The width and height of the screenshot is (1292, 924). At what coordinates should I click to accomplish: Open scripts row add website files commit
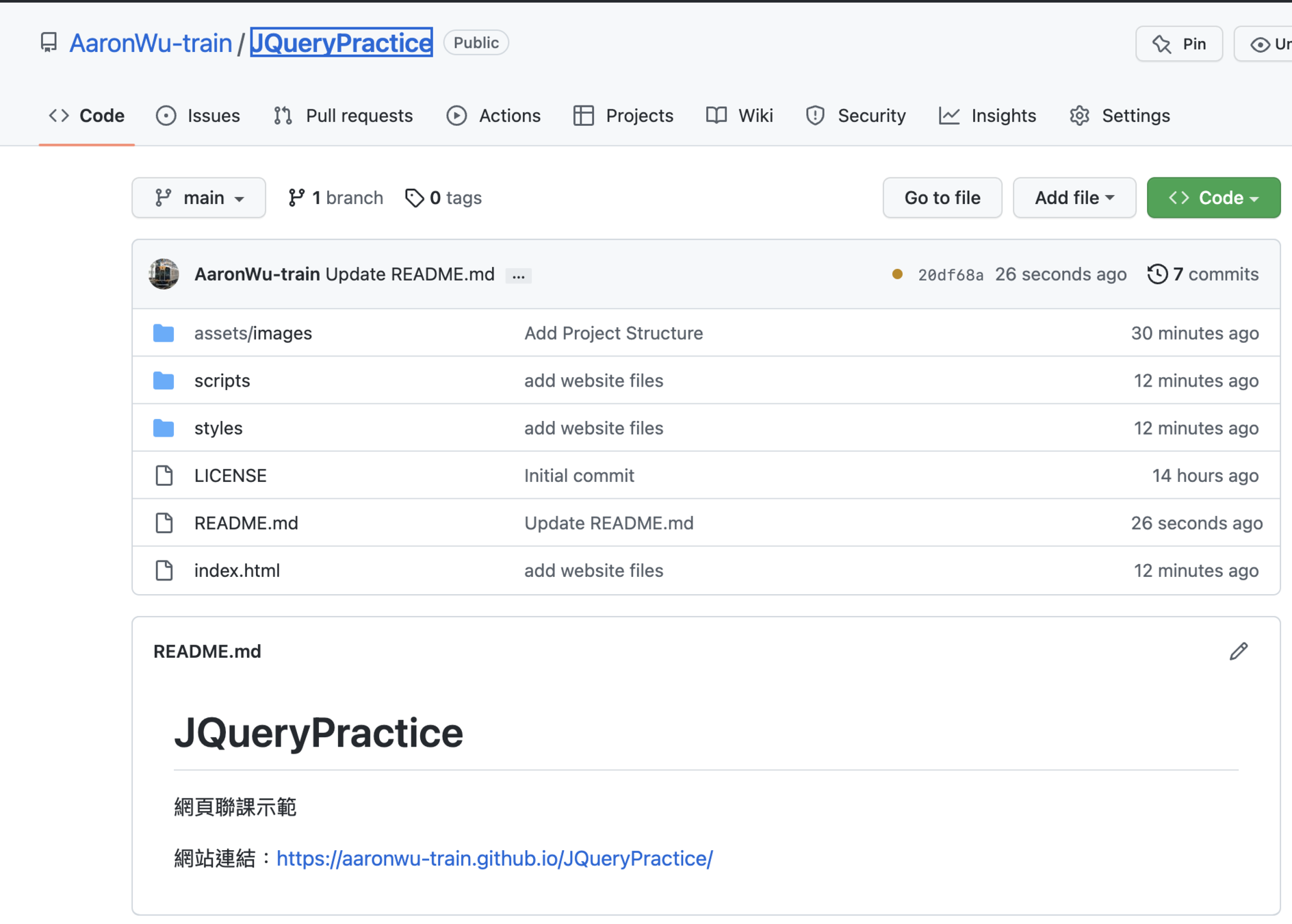[594, 381]
